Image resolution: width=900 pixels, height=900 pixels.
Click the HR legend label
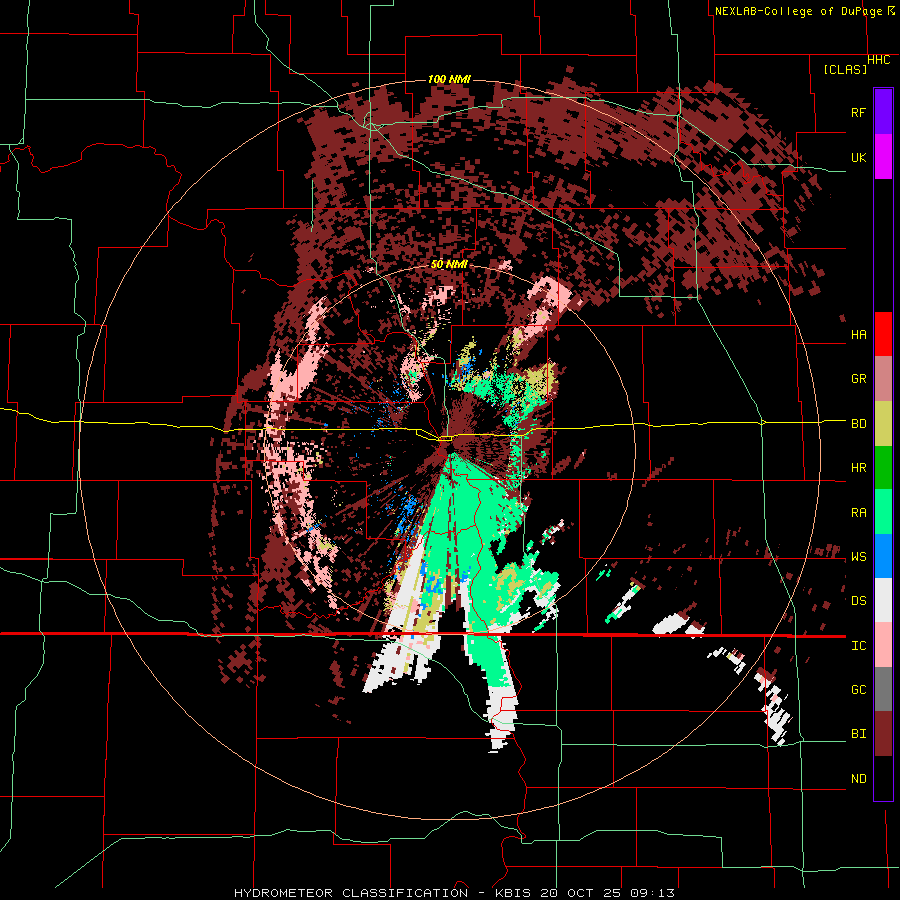(859, 468)
